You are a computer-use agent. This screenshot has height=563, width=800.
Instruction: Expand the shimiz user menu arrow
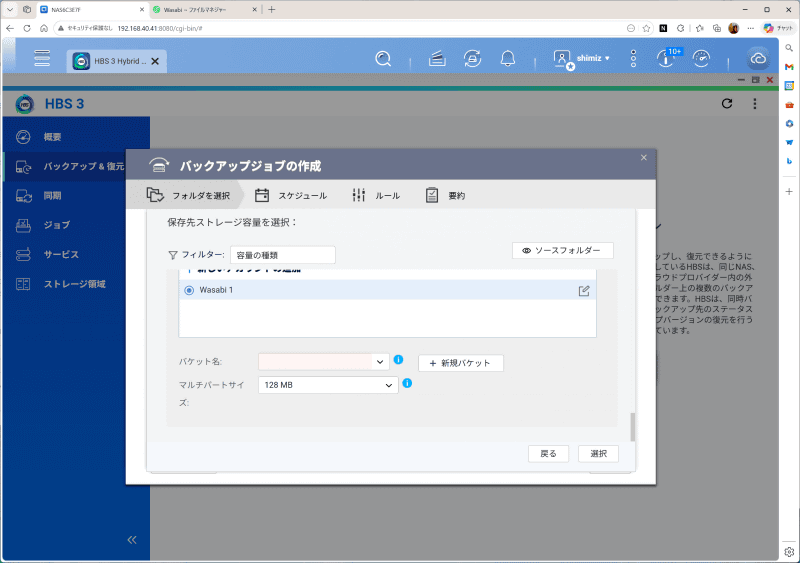[607, 58]
